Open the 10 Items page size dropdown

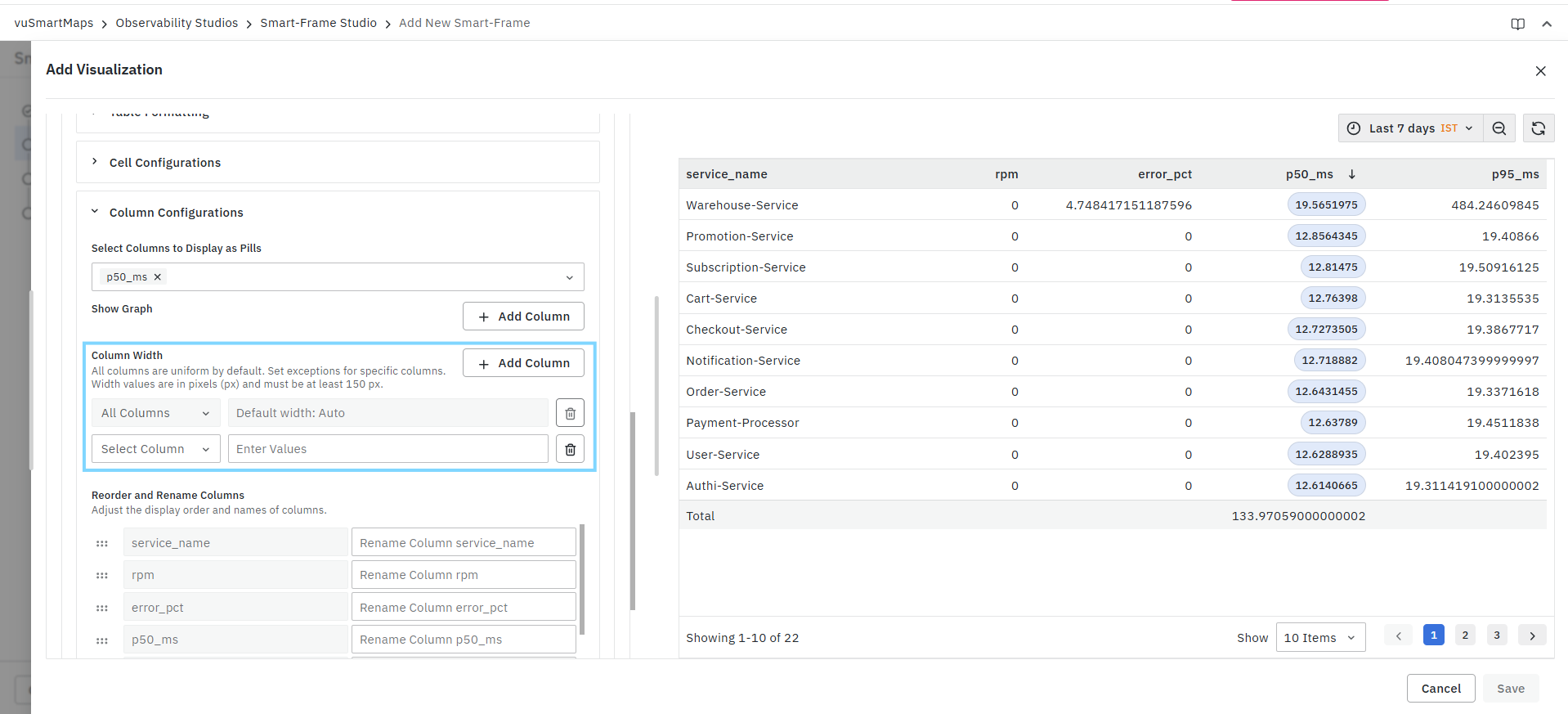click(1320, 638)
